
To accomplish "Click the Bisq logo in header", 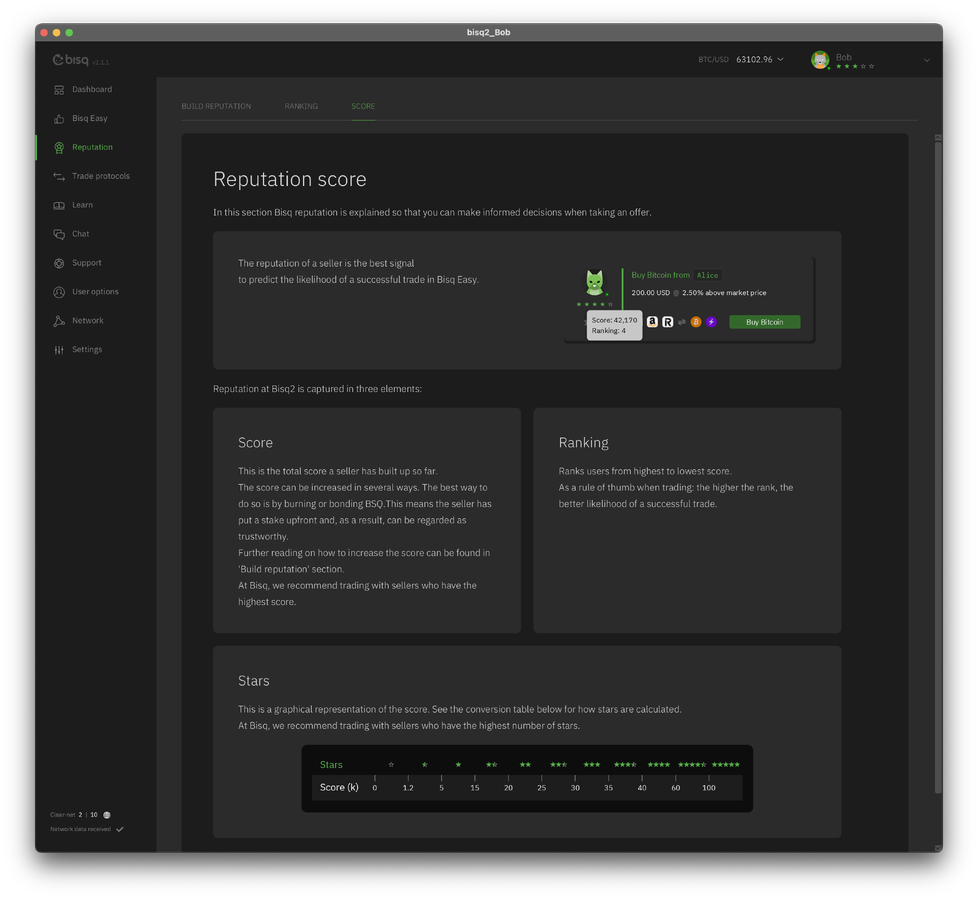I will [x=71, y=60].
